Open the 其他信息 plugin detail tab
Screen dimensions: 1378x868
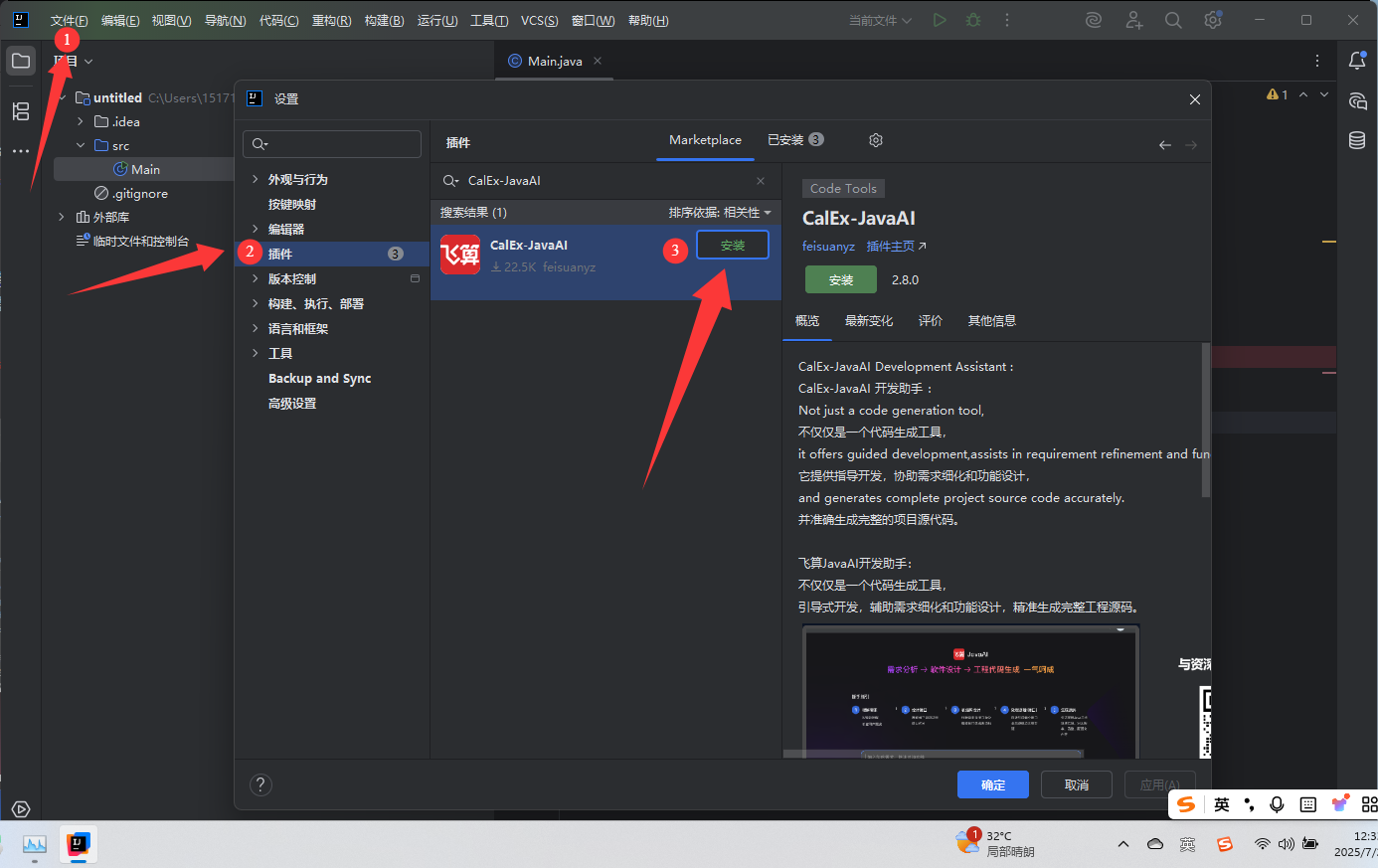click(992, 320)
